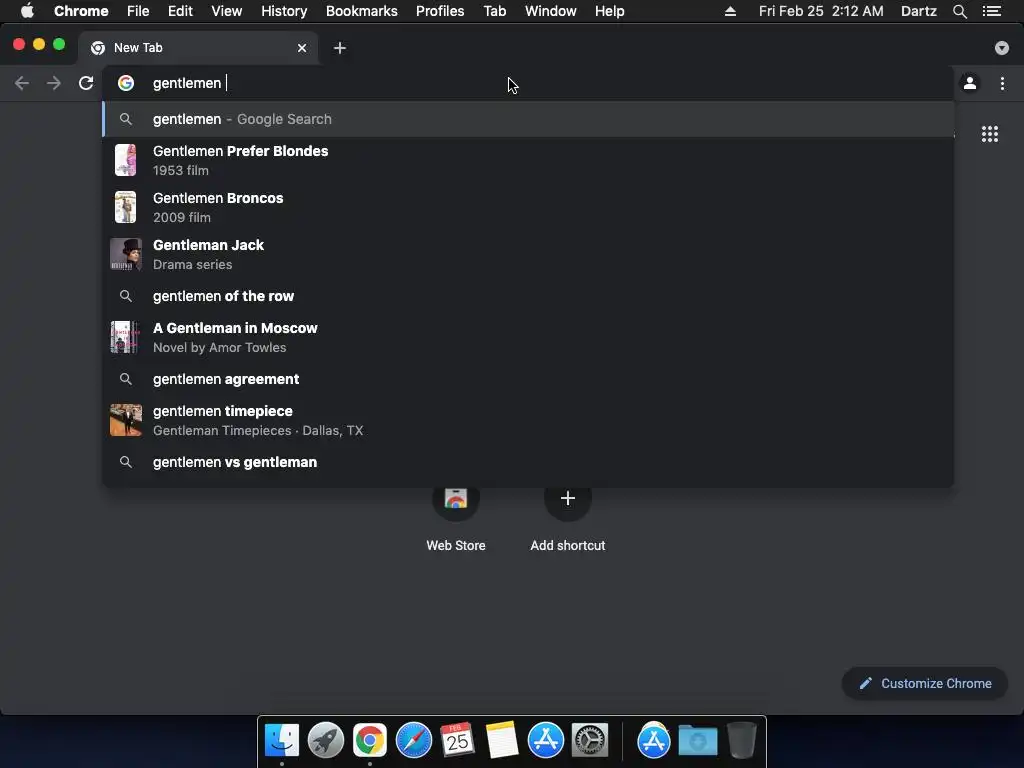Click the Gentleman Jack thumbnail
Screen dimensions: 1024x768
[x=125, y=254]
